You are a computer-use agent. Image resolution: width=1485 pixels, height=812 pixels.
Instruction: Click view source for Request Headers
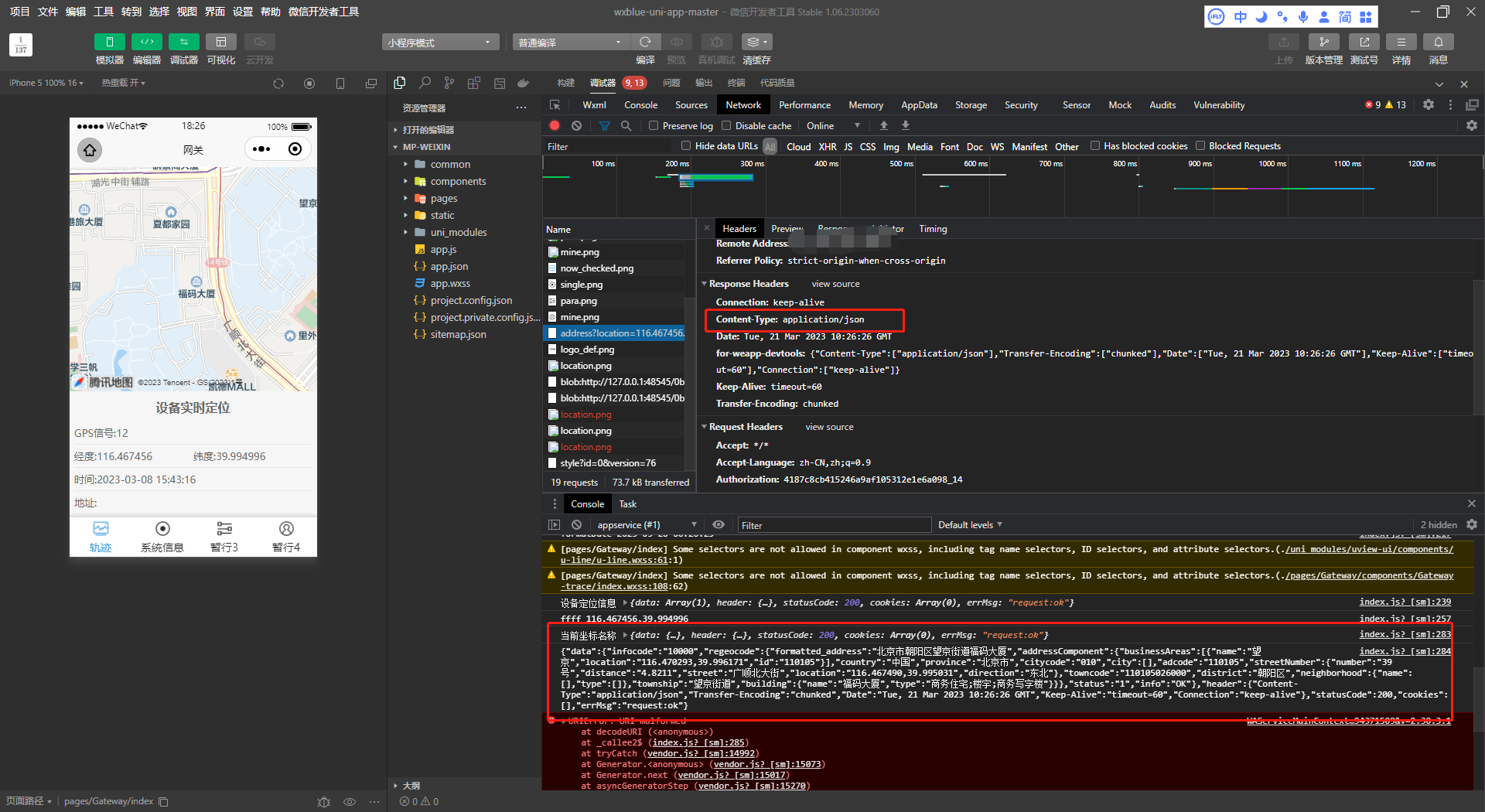pos(829,427)
